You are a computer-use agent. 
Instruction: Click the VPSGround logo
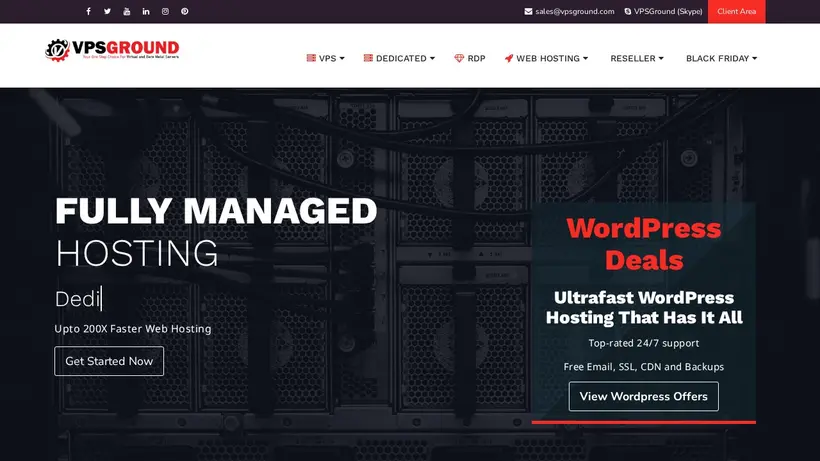coord(112,50)
